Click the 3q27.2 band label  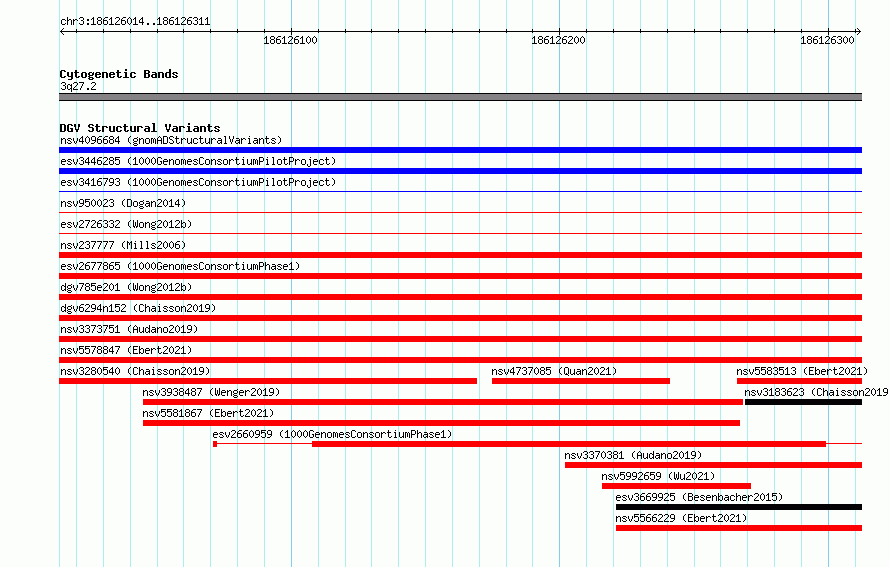(x=78, y=86)
